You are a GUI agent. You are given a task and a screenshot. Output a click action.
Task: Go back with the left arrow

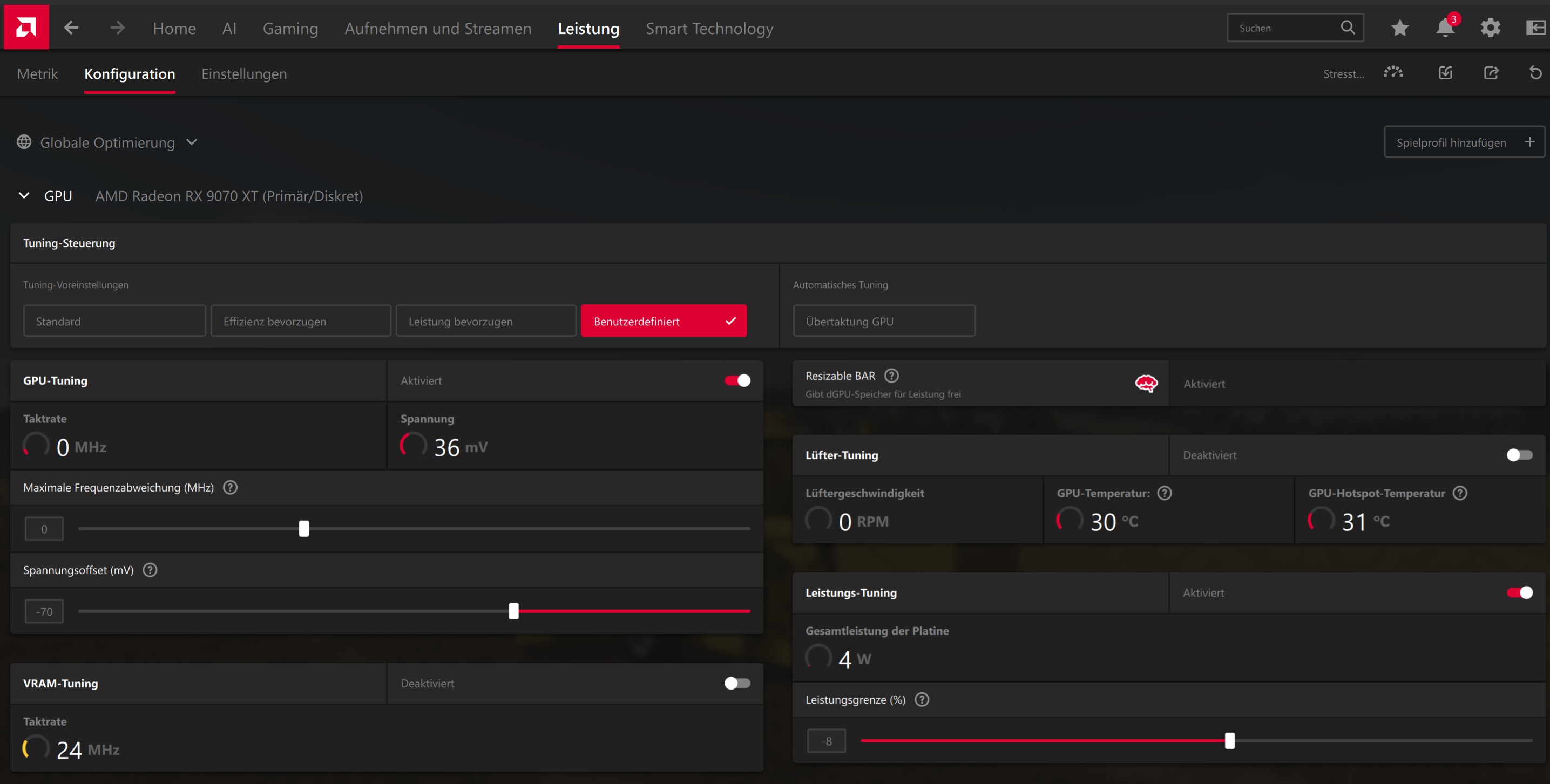pos(71,28)
